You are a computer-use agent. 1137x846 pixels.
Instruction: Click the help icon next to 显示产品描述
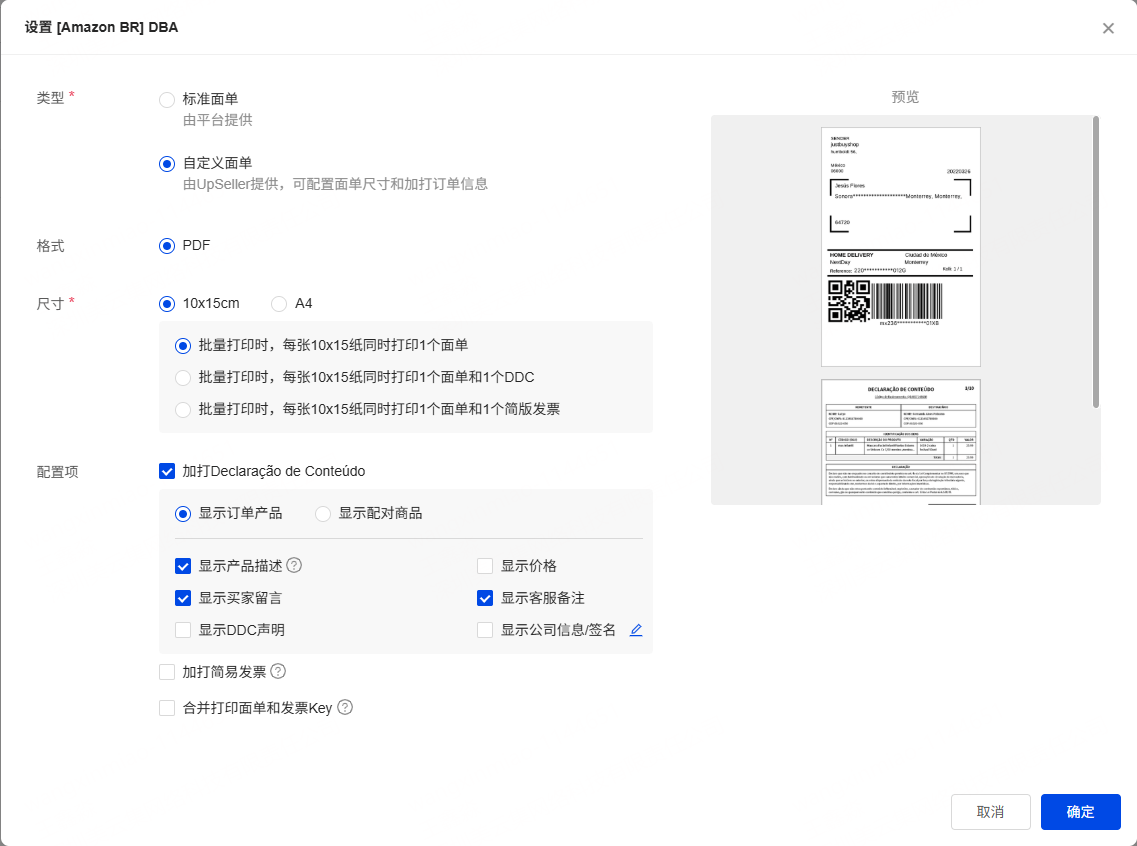(294, 565)
